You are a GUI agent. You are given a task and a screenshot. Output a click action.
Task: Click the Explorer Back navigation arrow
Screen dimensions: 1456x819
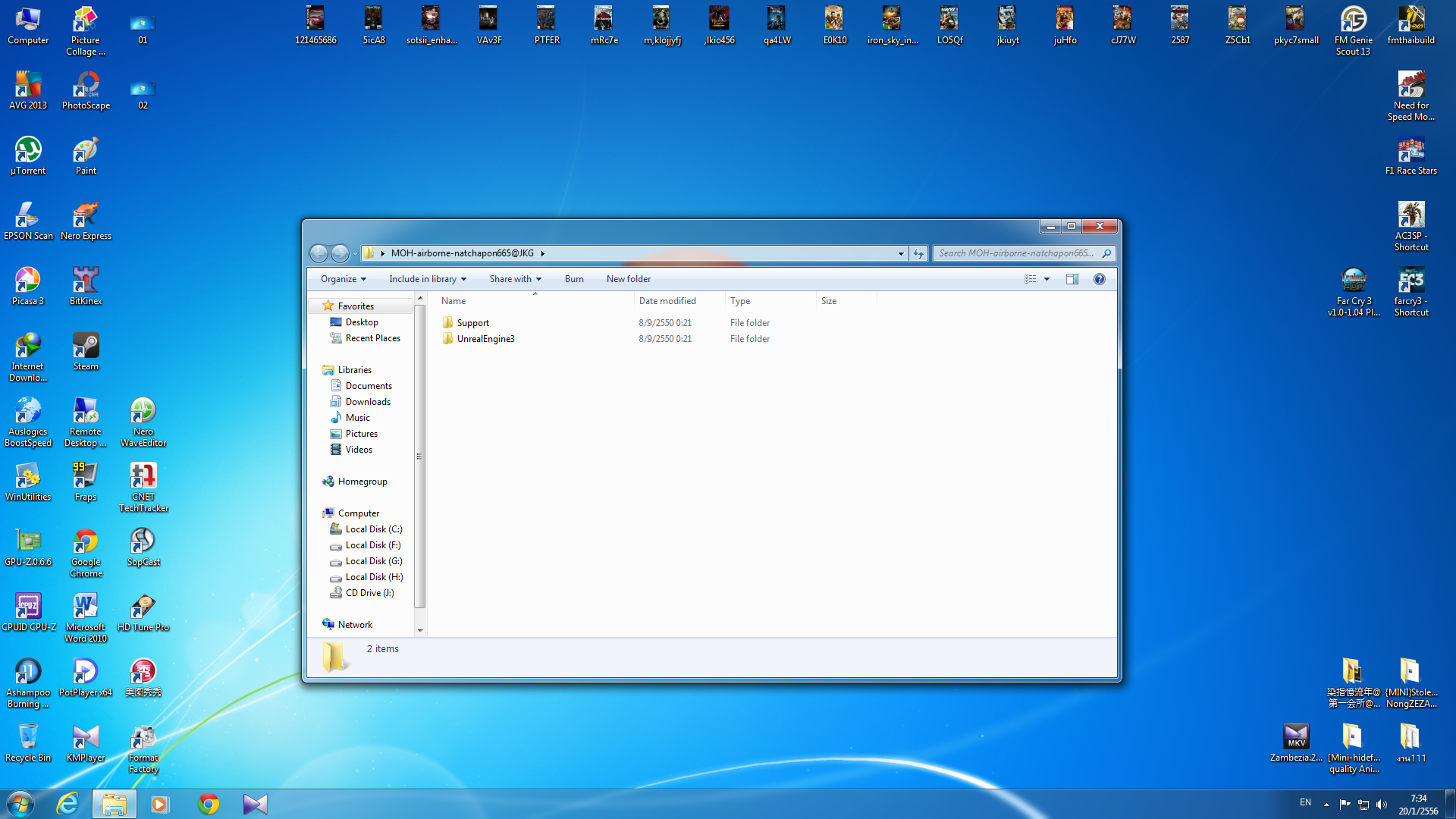pos(318,253)
